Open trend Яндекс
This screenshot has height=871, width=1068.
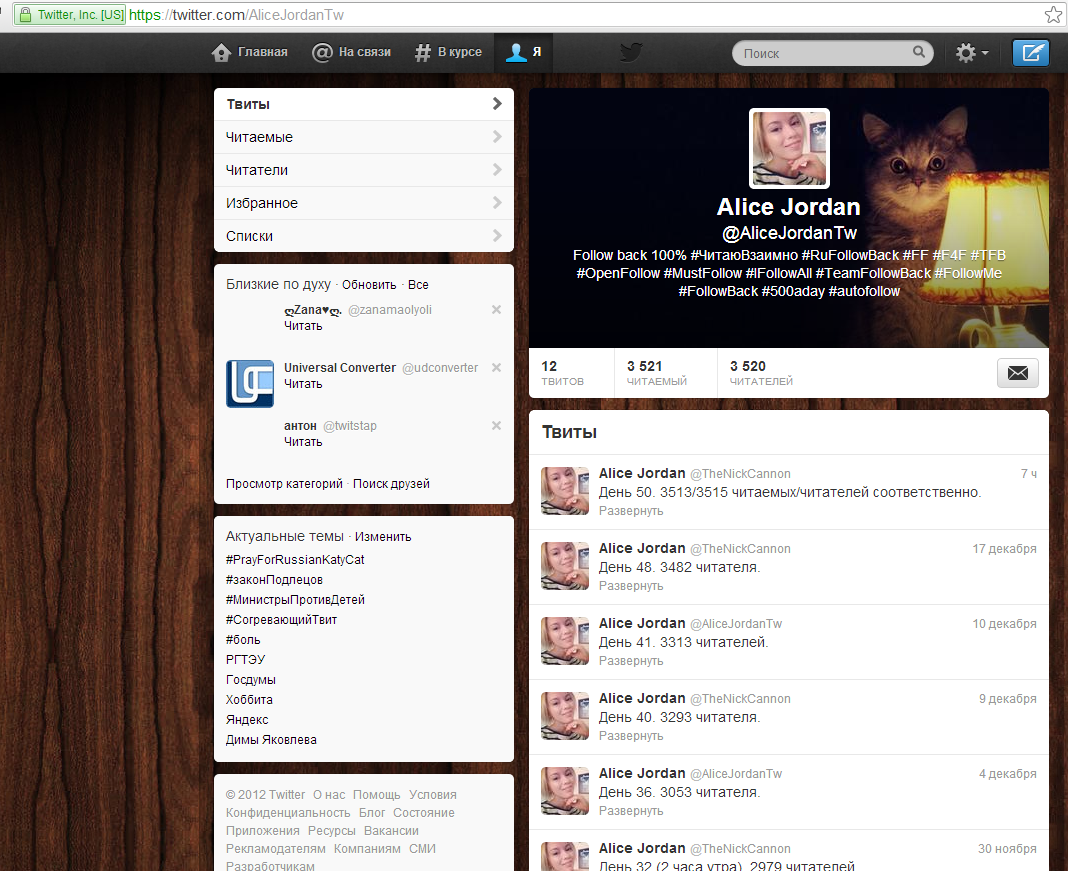(247, 720)
